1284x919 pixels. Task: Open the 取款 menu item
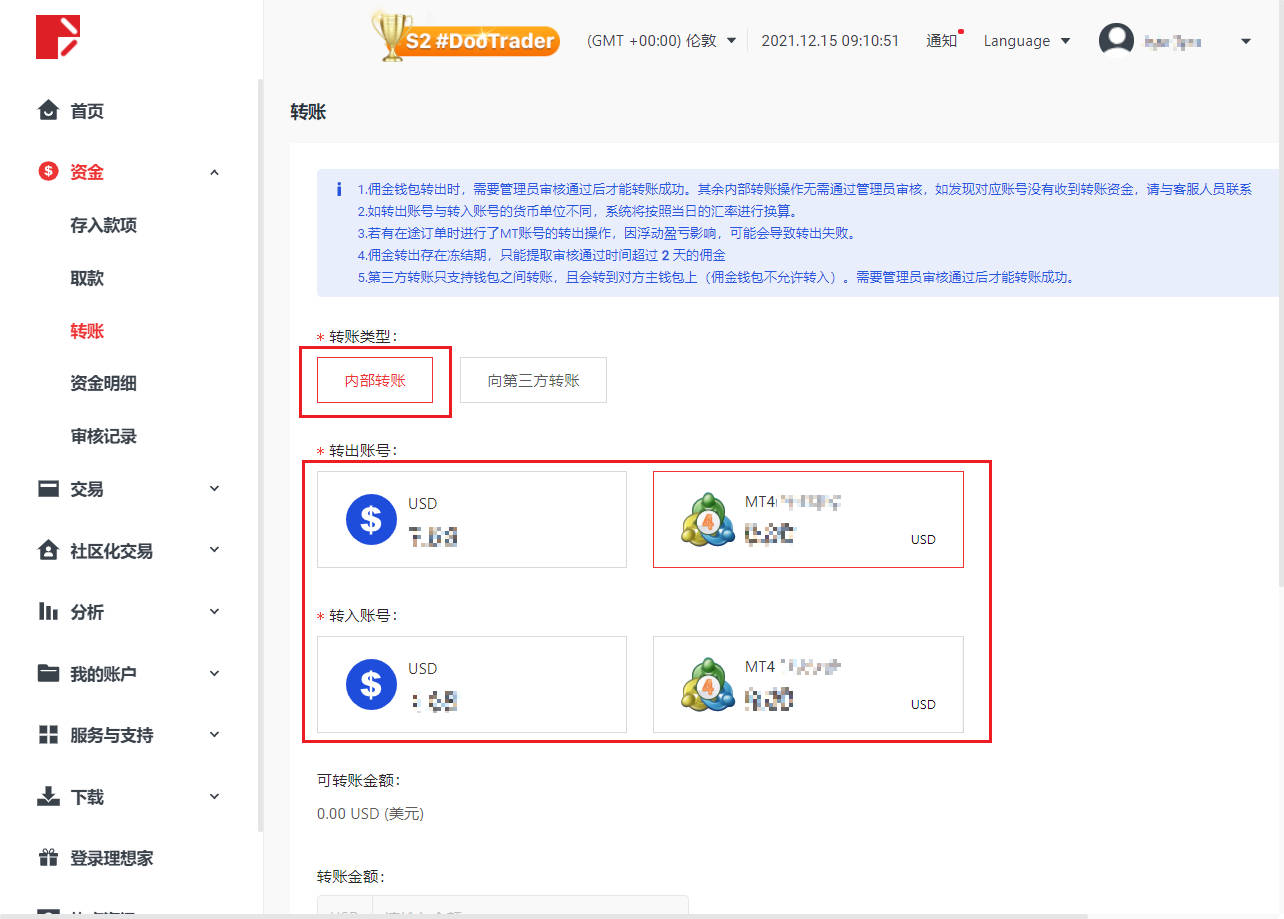point(88,278)
